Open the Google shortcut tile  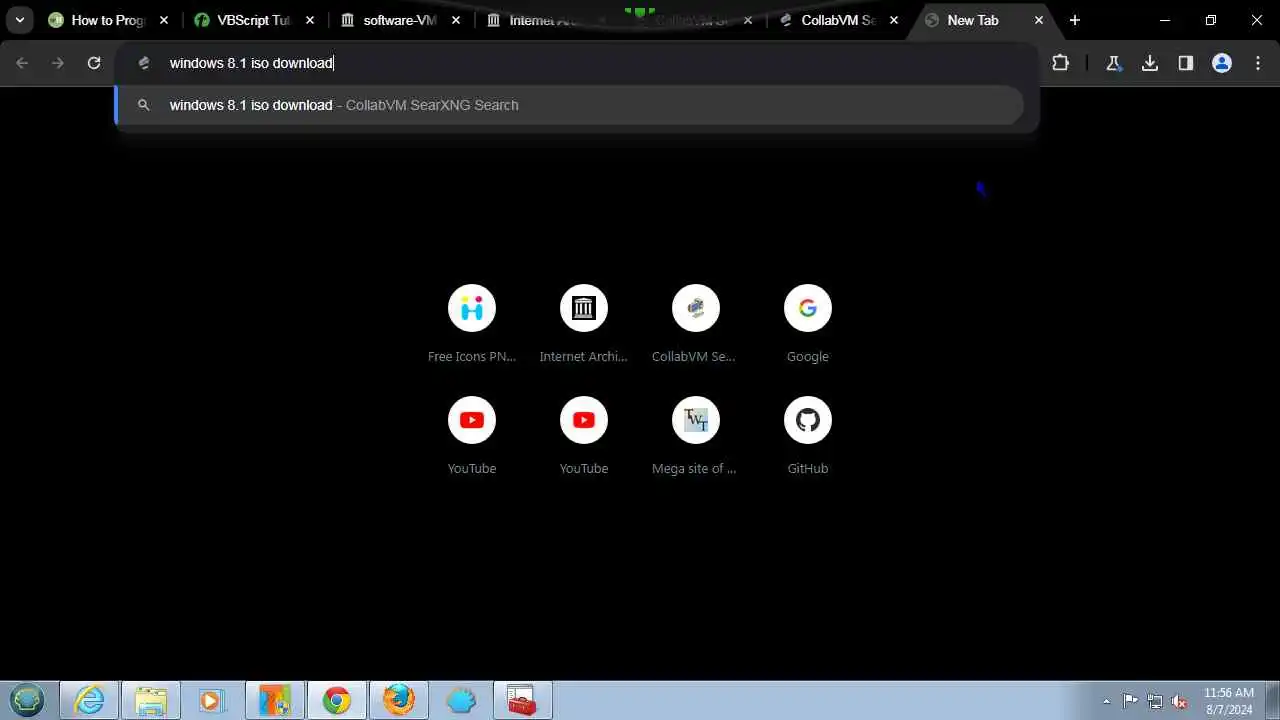[808, 324]
